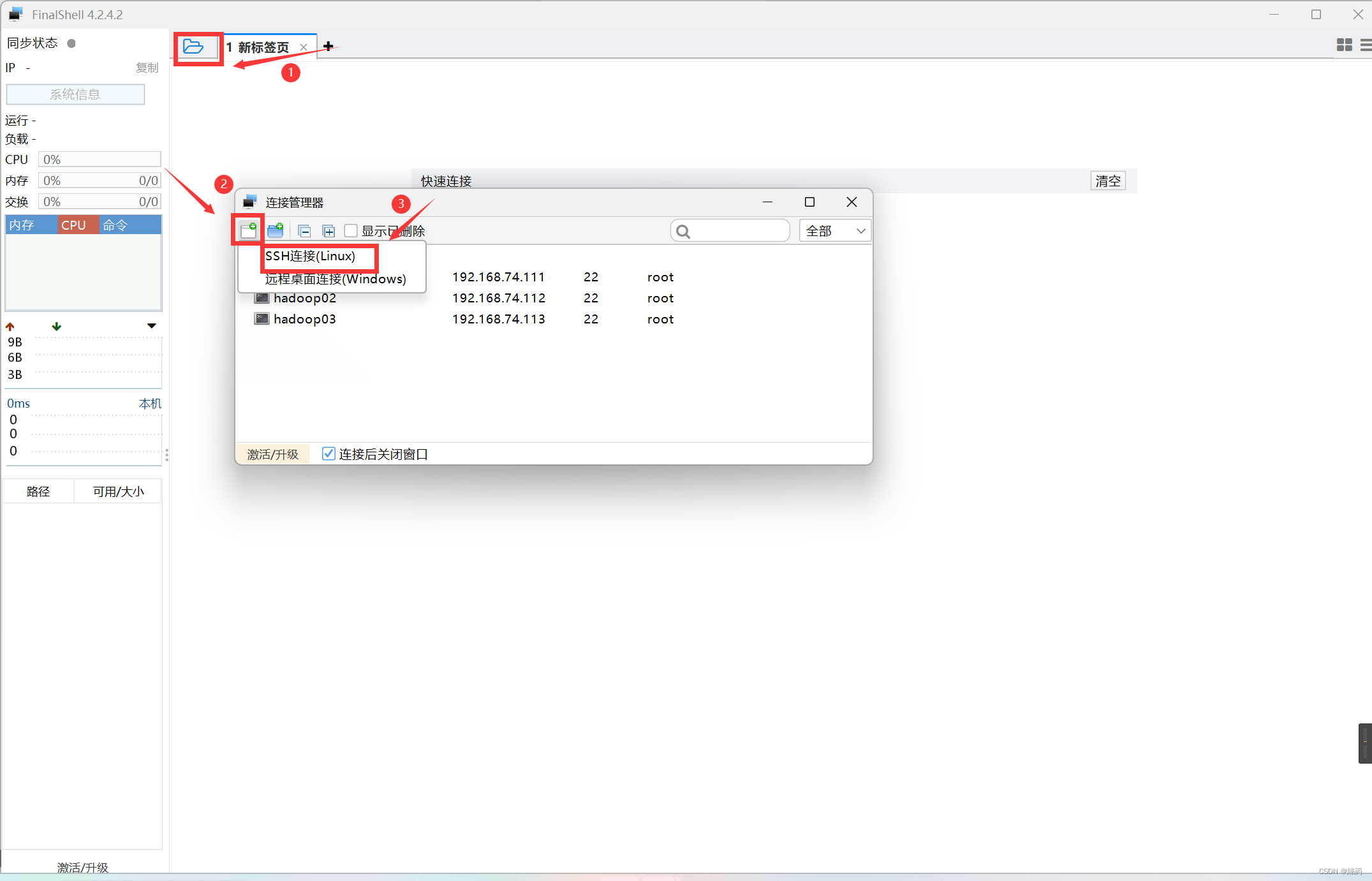The image size is (1372, 881).
Task: Click the new connection icon in manager
Action: click(x=249, y=230)
